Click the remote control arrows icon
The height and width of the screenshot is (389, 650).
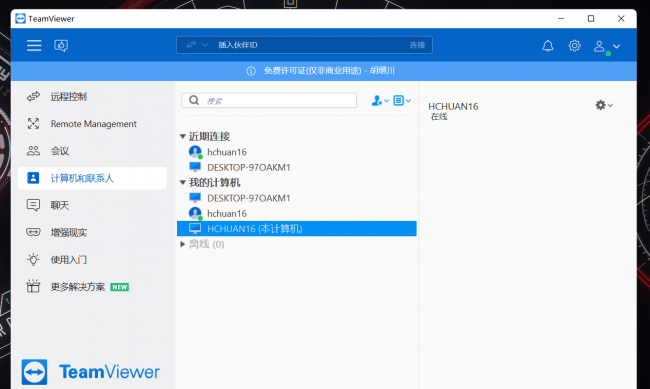pyautogui.click(x=33, y=97)
